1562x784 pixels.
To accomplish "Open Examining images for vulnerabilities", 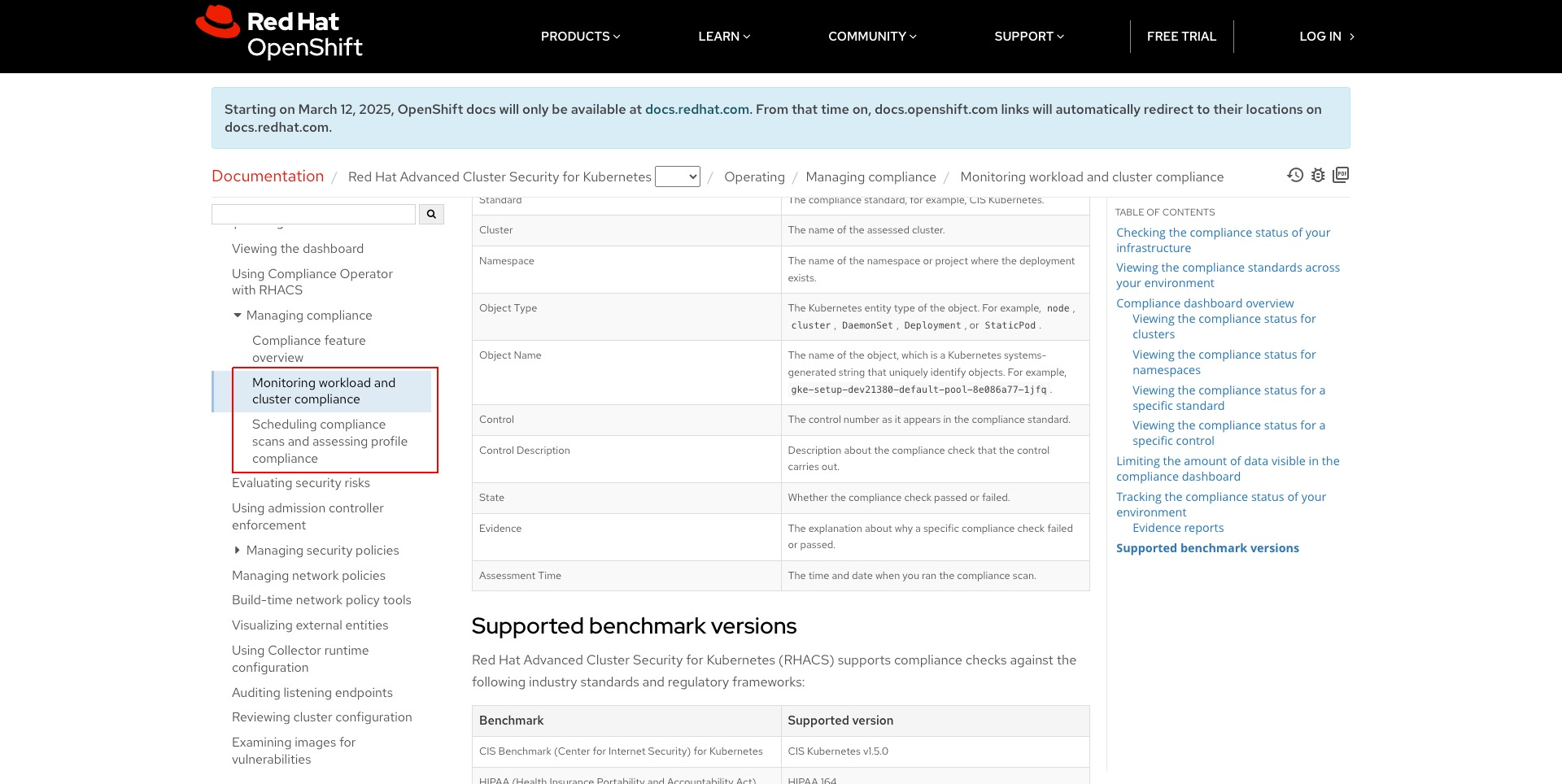I will click(294, 751).
